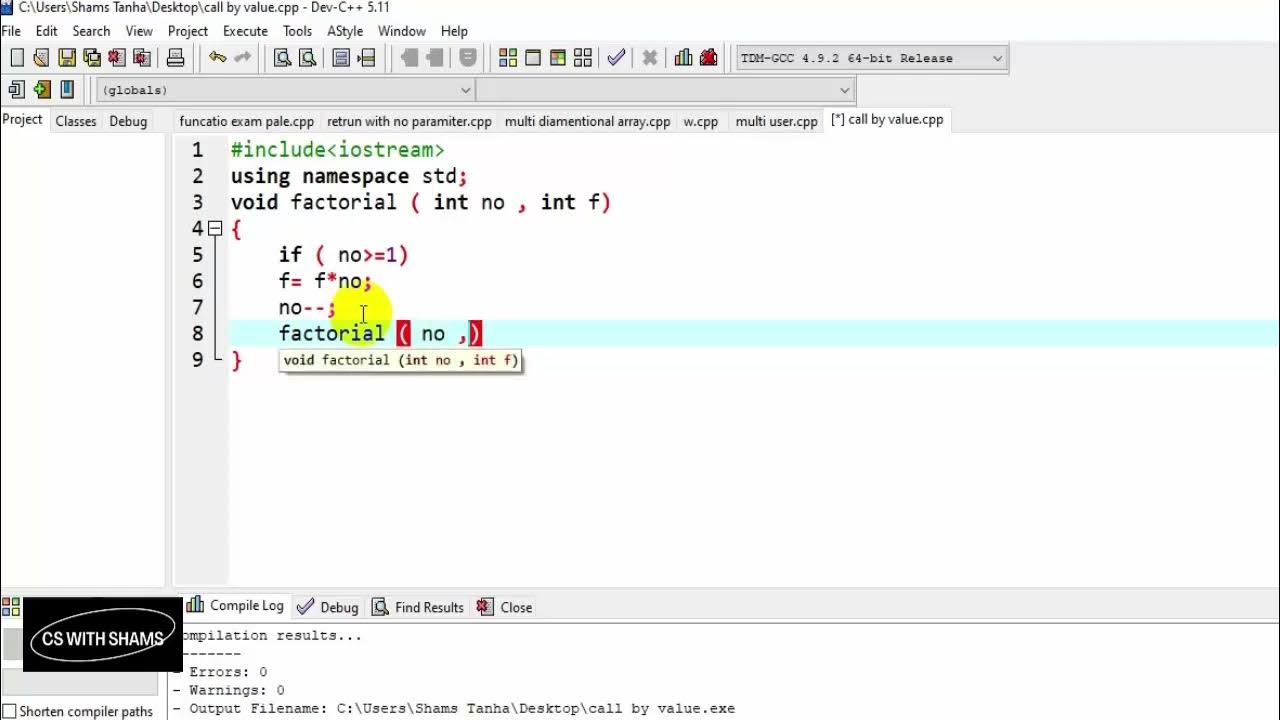
Task: Open the Help menu
Action: [x=454, y=31]
